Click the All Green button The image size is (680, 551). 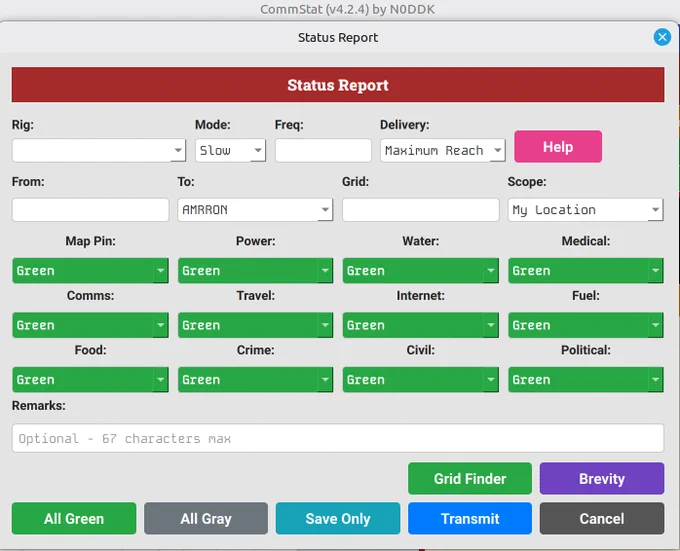74,518
